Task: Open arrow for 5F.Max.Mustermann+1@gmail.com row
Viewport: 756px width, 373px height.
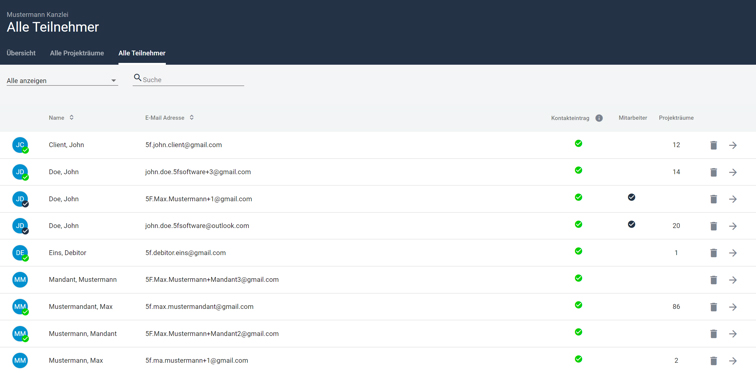Action: [733, 199]
